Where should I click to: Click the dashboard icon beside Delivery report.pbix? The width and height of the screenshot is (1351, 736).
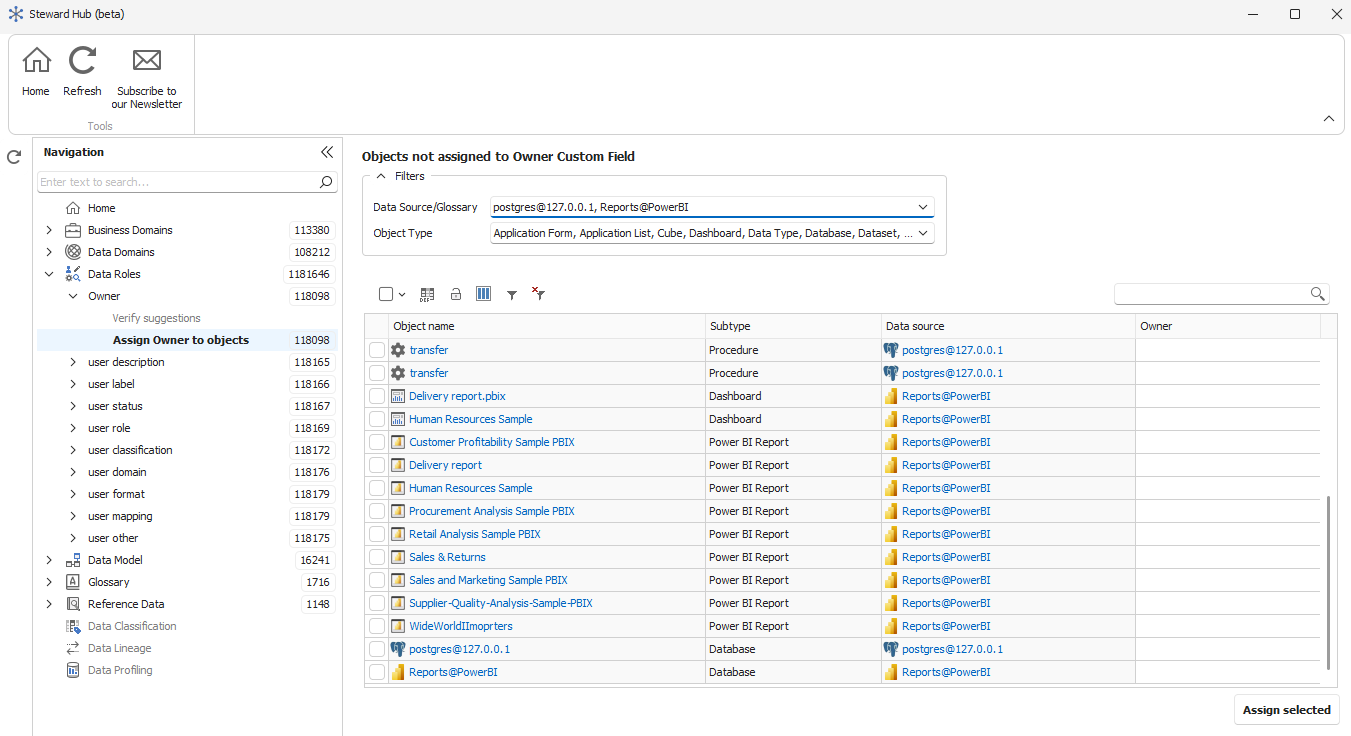pos(398,396)
